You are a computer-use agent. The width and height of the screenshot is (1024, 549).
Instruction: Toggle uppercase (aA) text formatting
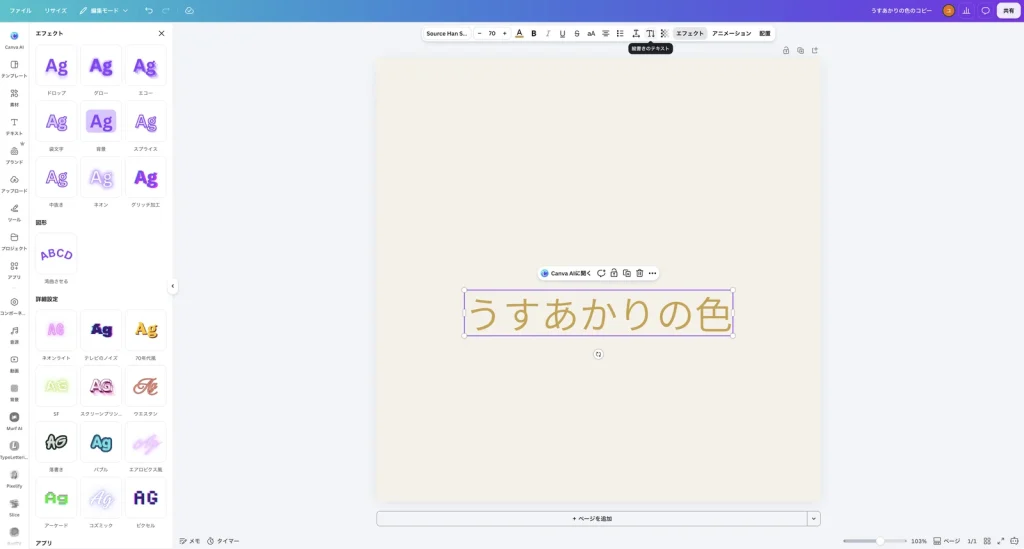click(591, 33)
